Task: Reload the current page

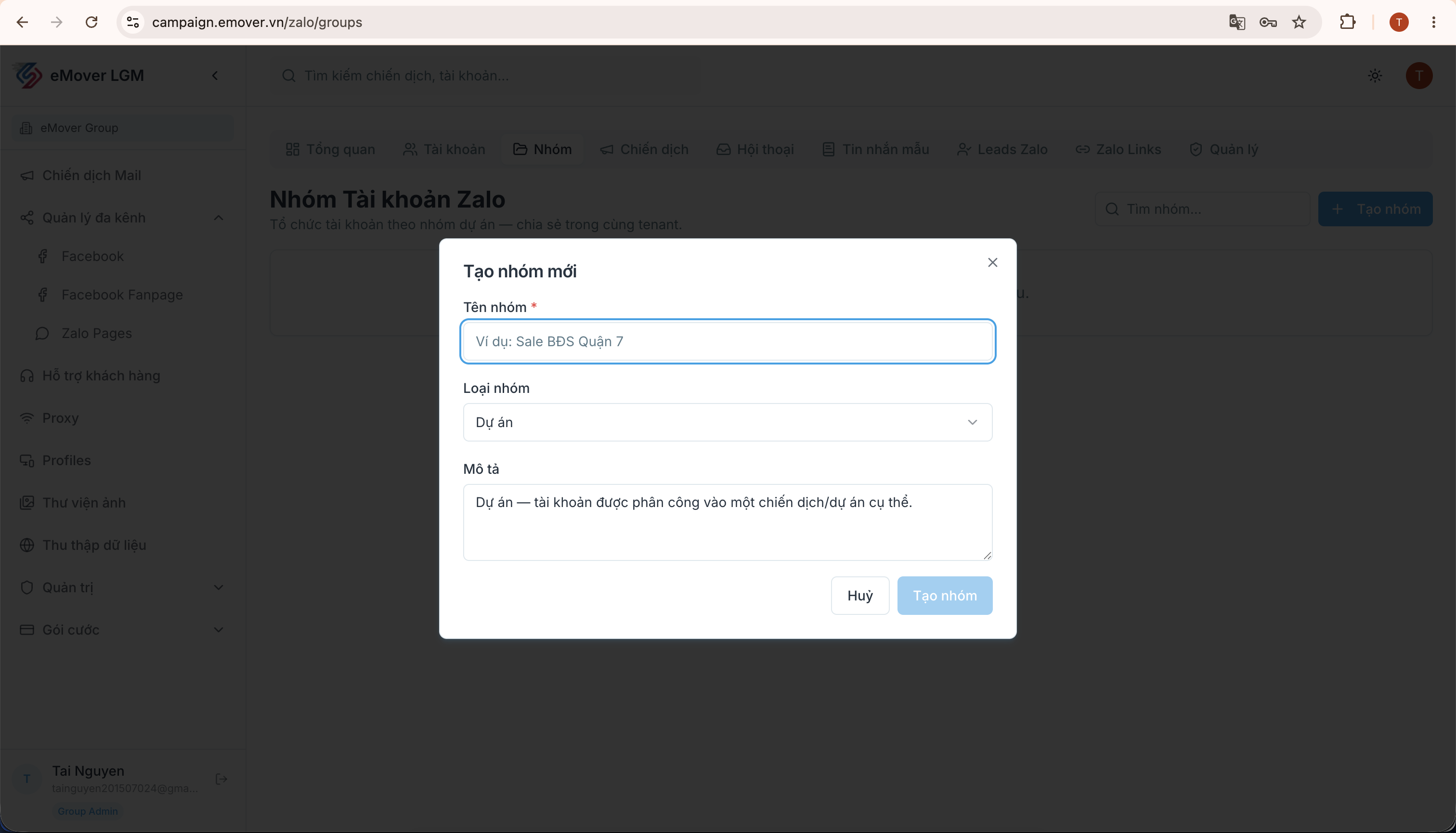Action: click(x=91, y=22)
